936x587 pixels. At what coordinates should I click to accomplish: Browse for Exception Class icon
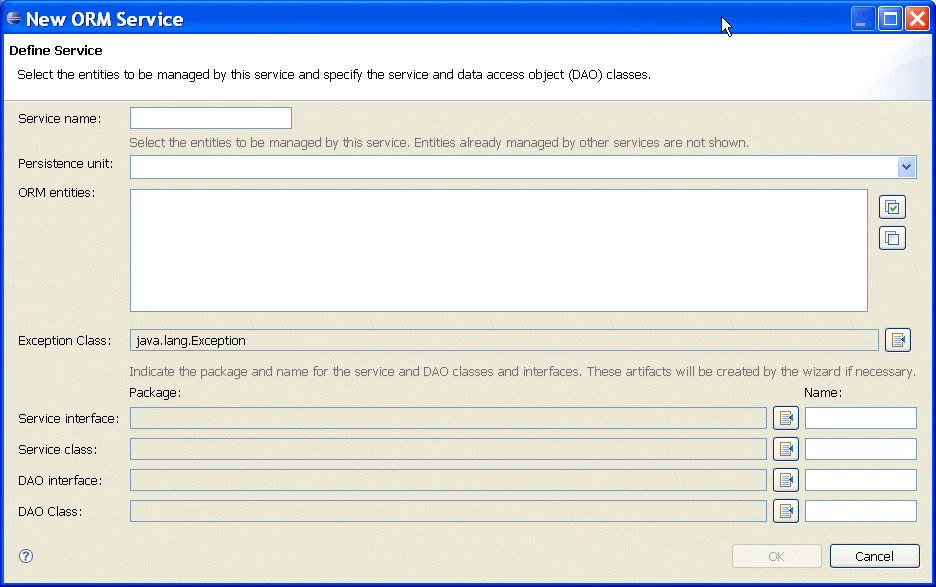coord(898,340)
